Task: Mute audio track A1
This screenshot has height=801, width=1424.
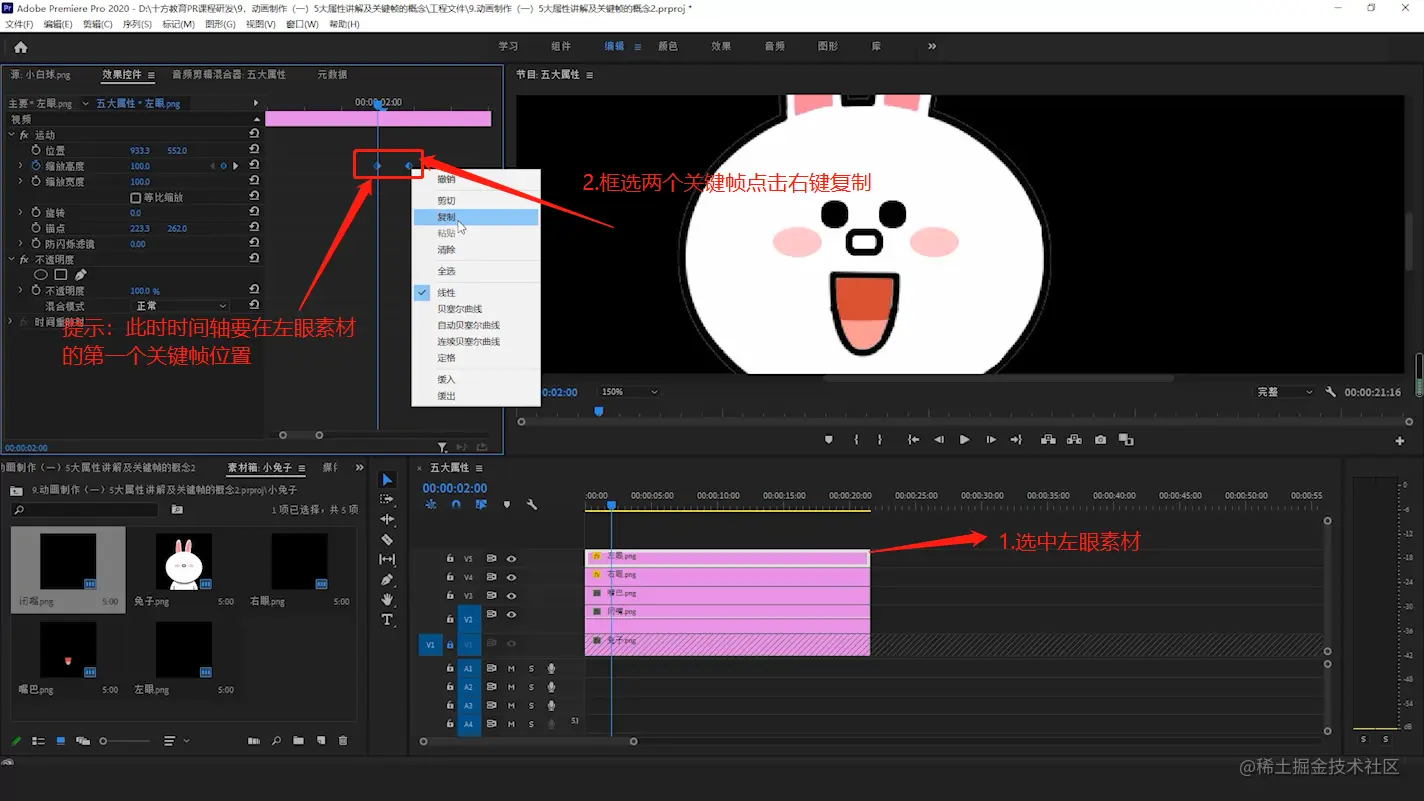Action: (511, 669)
